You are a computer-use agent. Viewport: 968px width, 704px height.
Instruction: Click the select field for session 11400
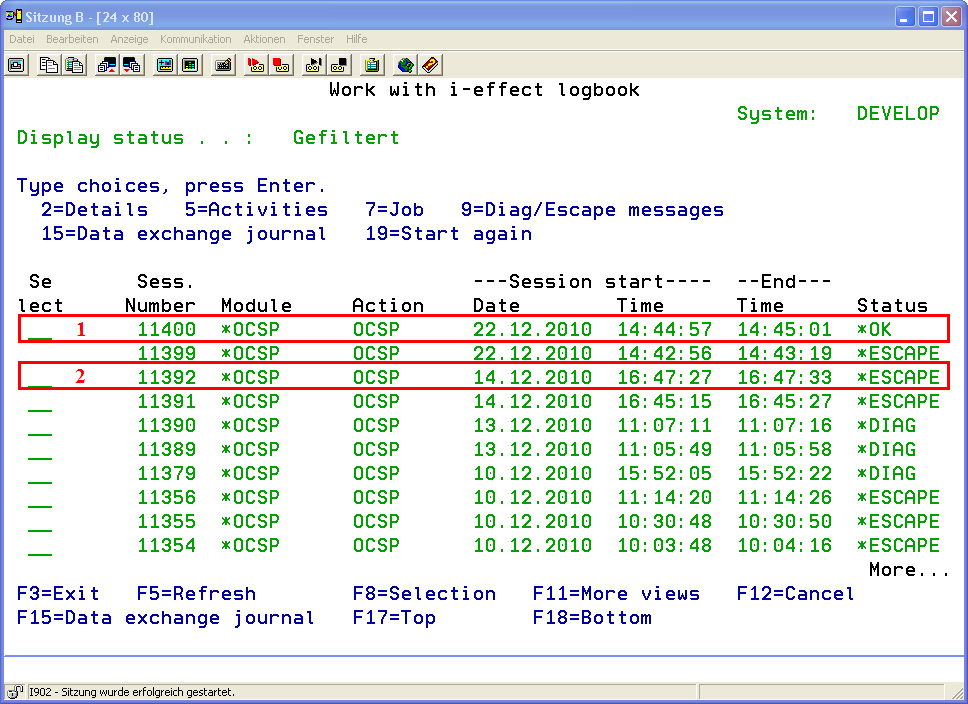click(40, 330)
